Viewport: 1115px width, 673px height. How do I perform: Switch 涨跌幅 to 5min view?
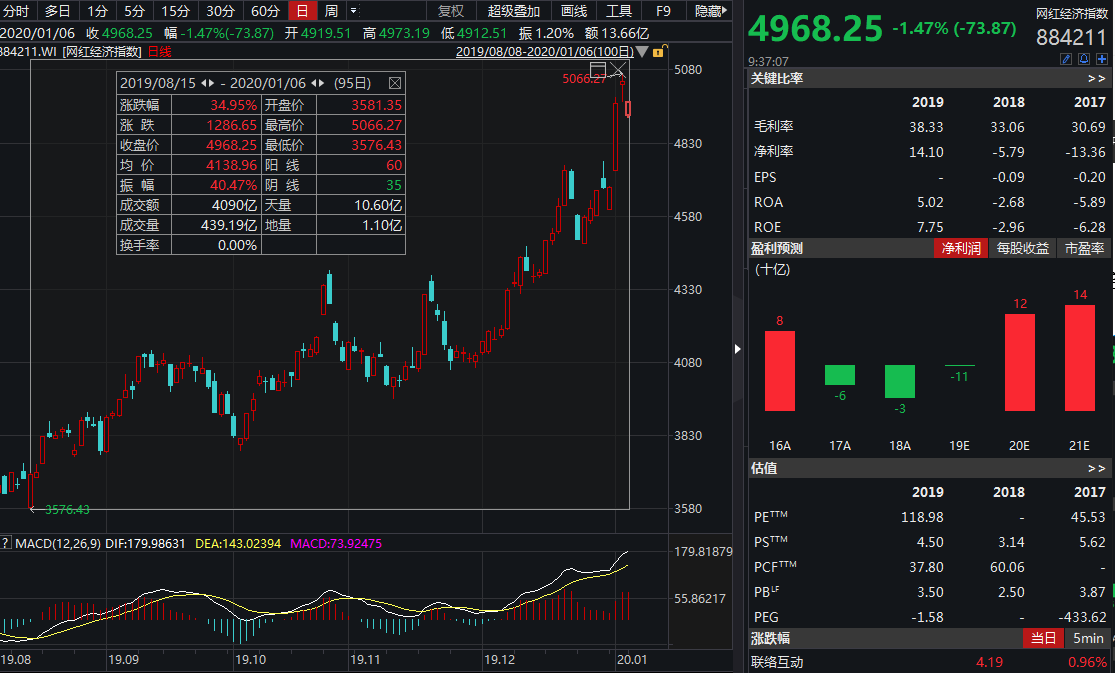coord(1088,638)
